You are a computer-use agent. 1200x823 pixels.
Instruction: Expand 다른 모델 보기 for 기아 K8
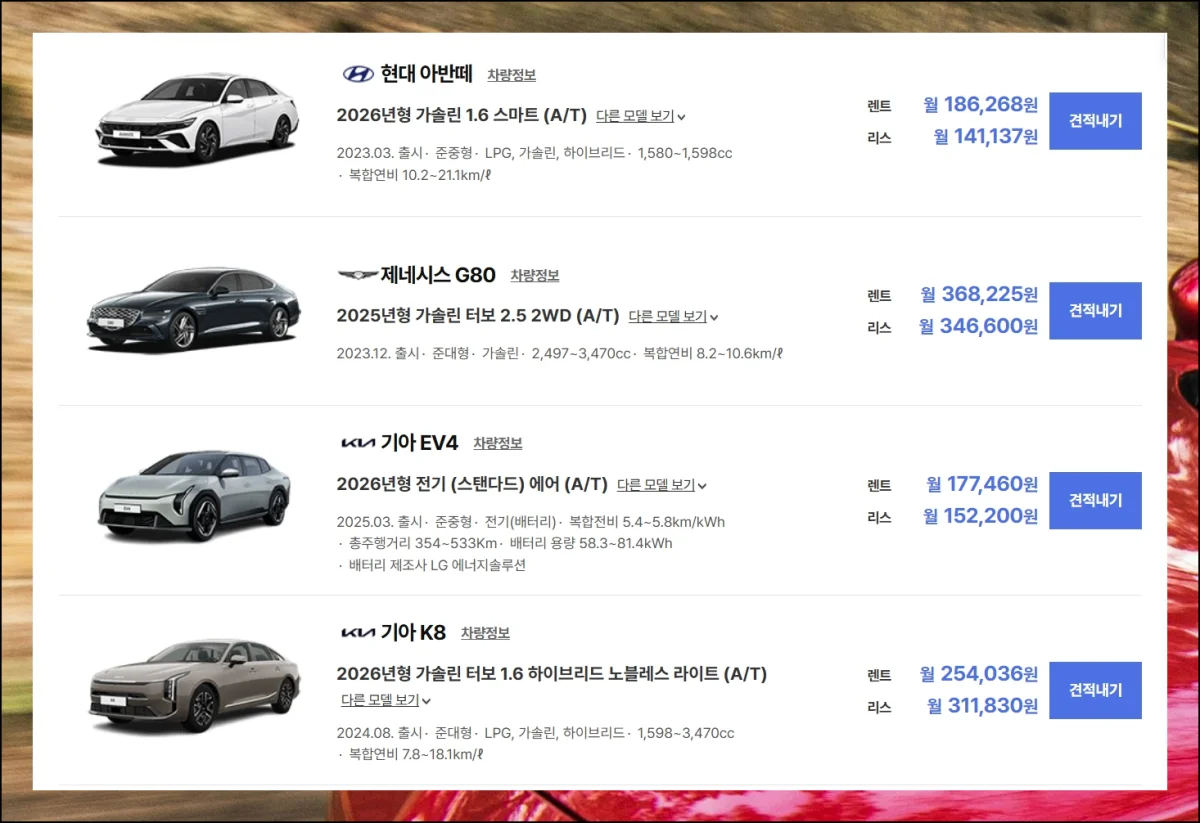pyautogui.click(x=385, y=700)
